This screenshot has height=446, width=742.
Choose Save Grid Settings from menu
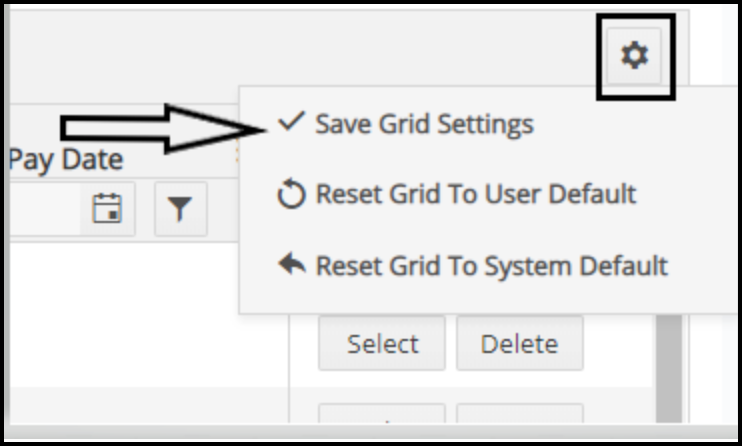point(424,124)
